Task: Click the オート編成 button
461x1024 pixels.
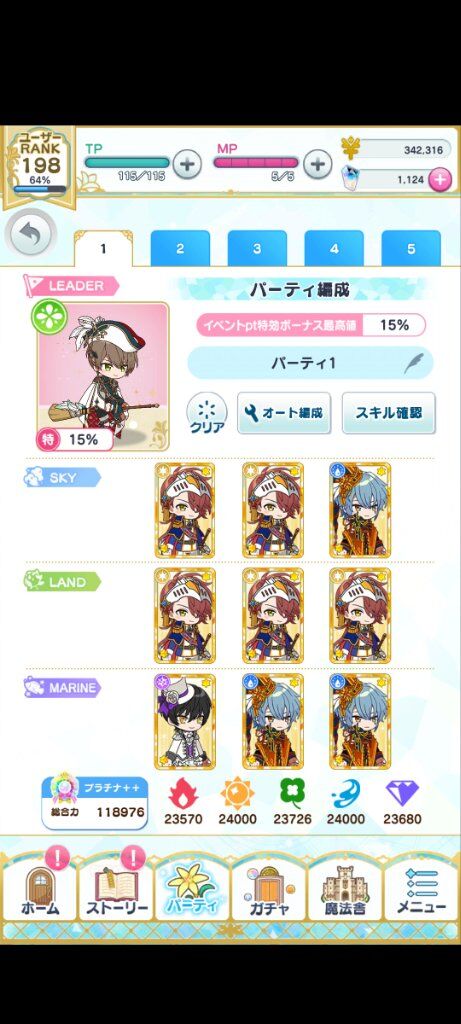Action: pos(284,413)
